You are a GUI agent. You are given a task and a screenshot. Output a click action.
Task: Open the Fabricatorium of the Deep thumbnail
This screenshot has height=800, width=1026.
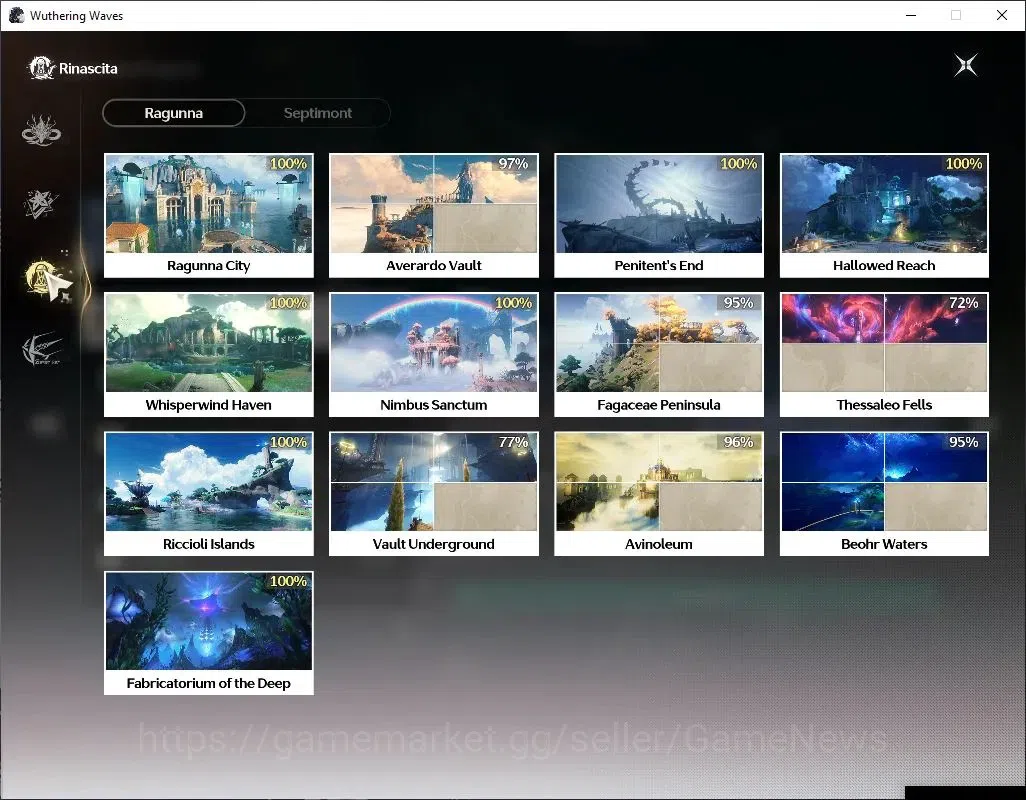[209, 633]
